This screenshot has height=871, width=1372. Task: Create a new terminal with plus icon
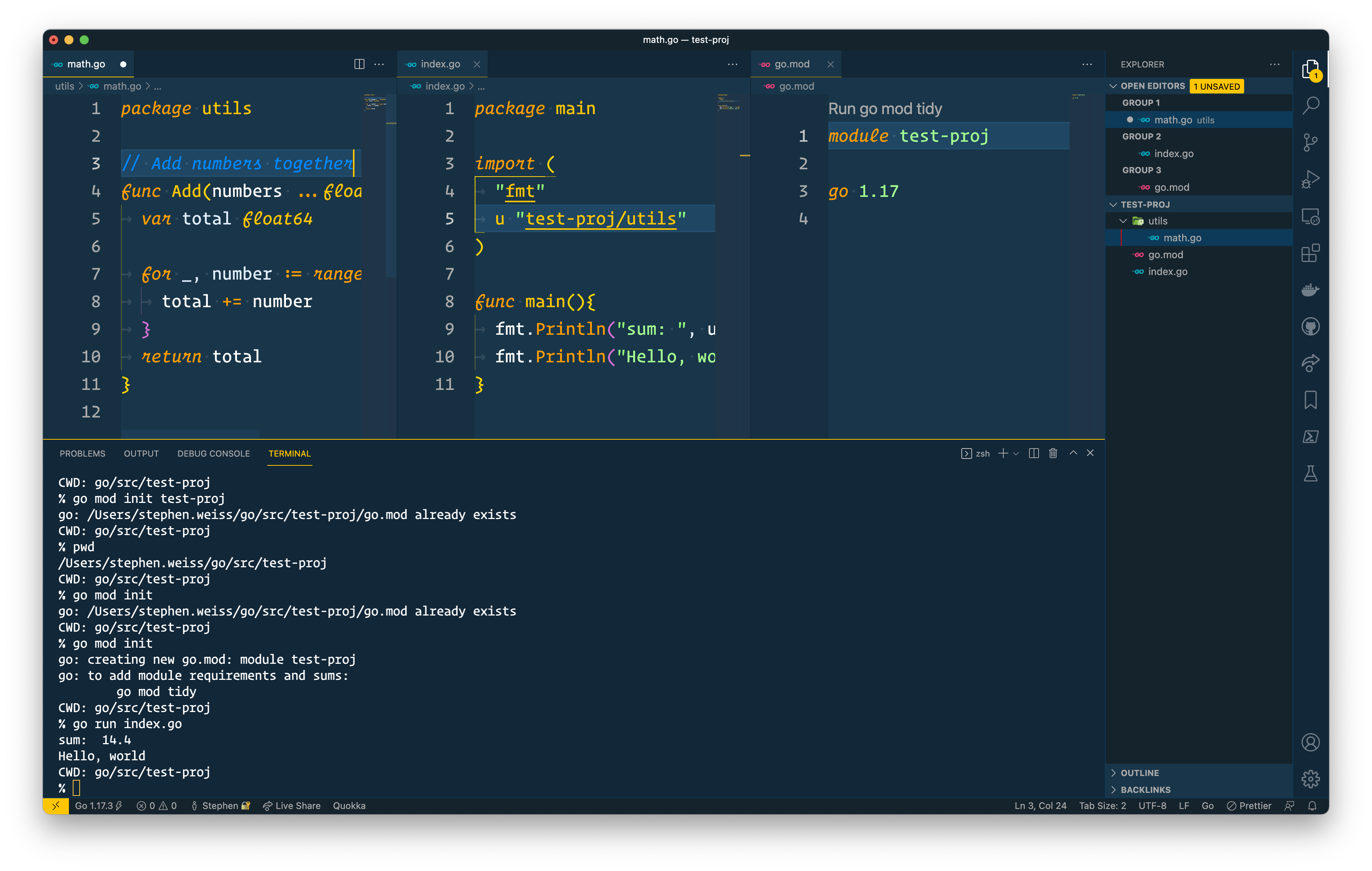click(x=1003, y=453)
